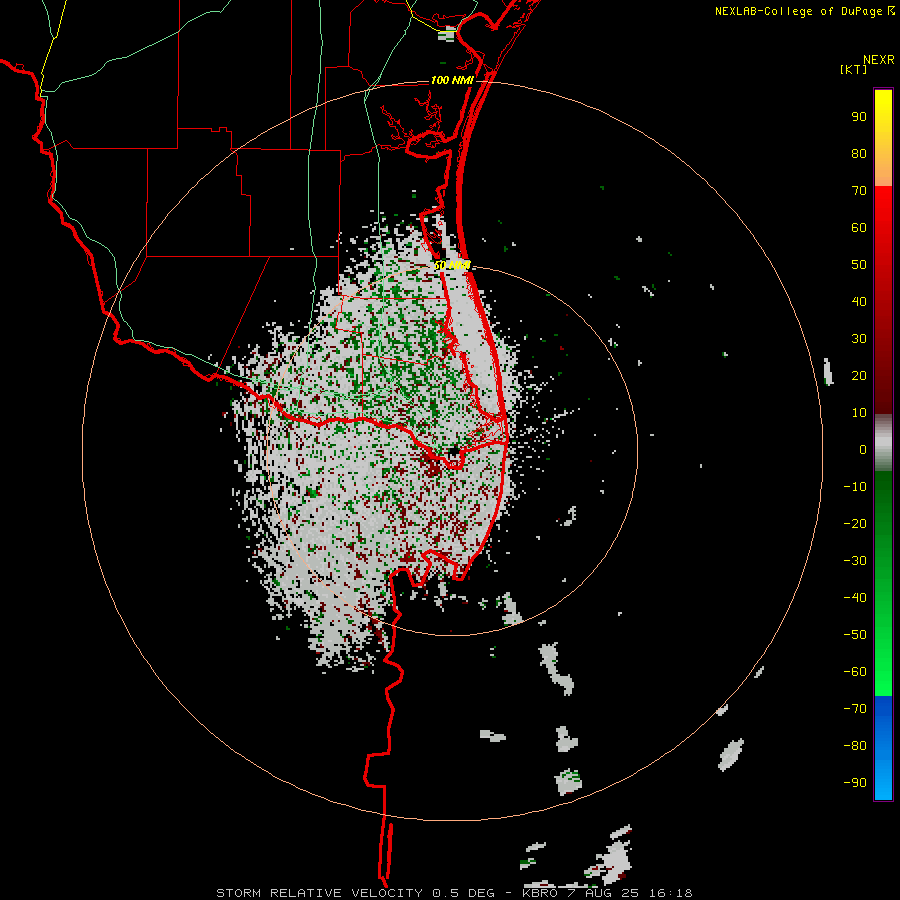The width and height of the screenshot is (900, 900).
Task: Click the -60 value on the velocity scale
Action: 855,672
